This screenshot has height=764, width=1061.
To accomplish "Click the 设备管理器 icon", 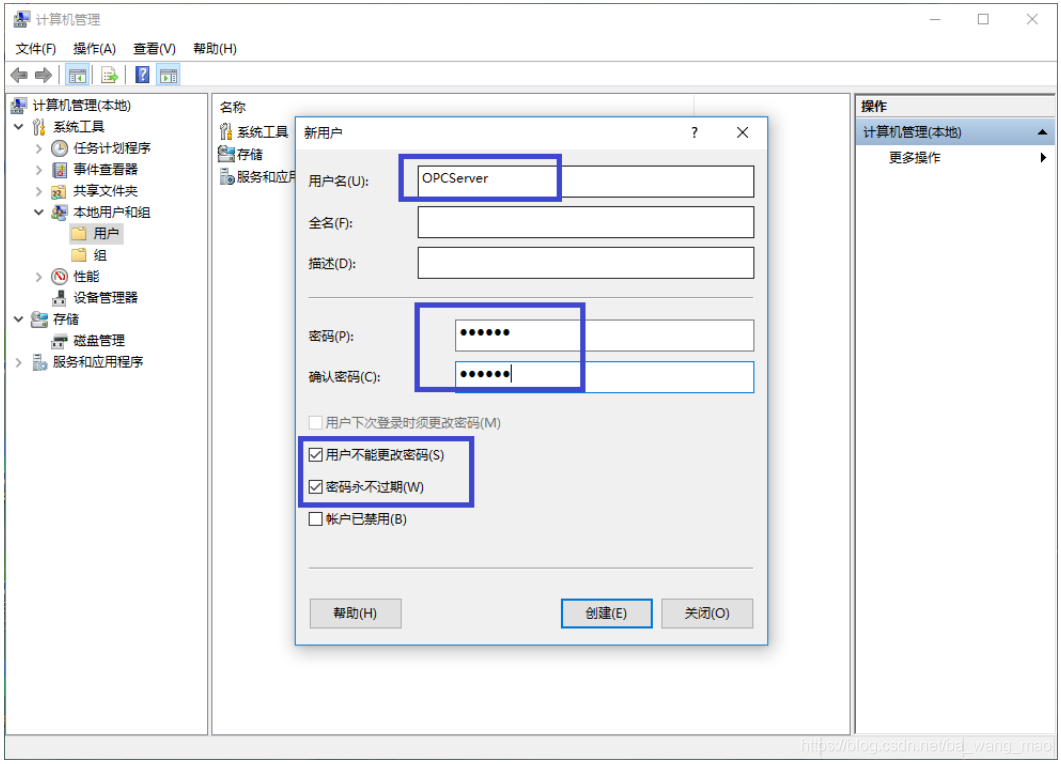I will click(60, 298).
